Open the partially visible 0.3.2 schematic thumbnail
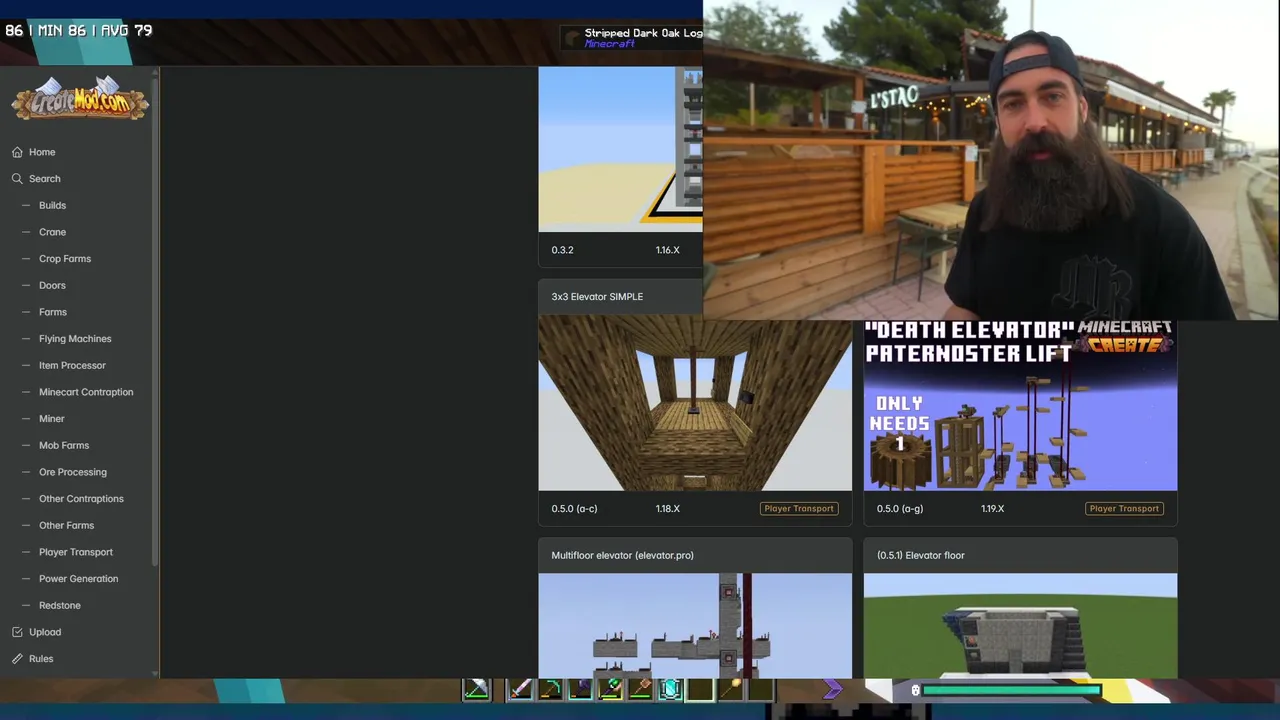Image resolution: width=1280 pixels, height=720 pixels. click(x=620, y=149)
